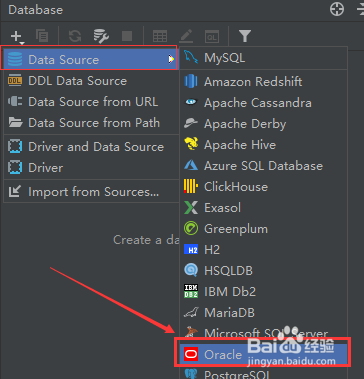Select Amazon Redshift data source
The image size is (364, 379).
[264, 82]
